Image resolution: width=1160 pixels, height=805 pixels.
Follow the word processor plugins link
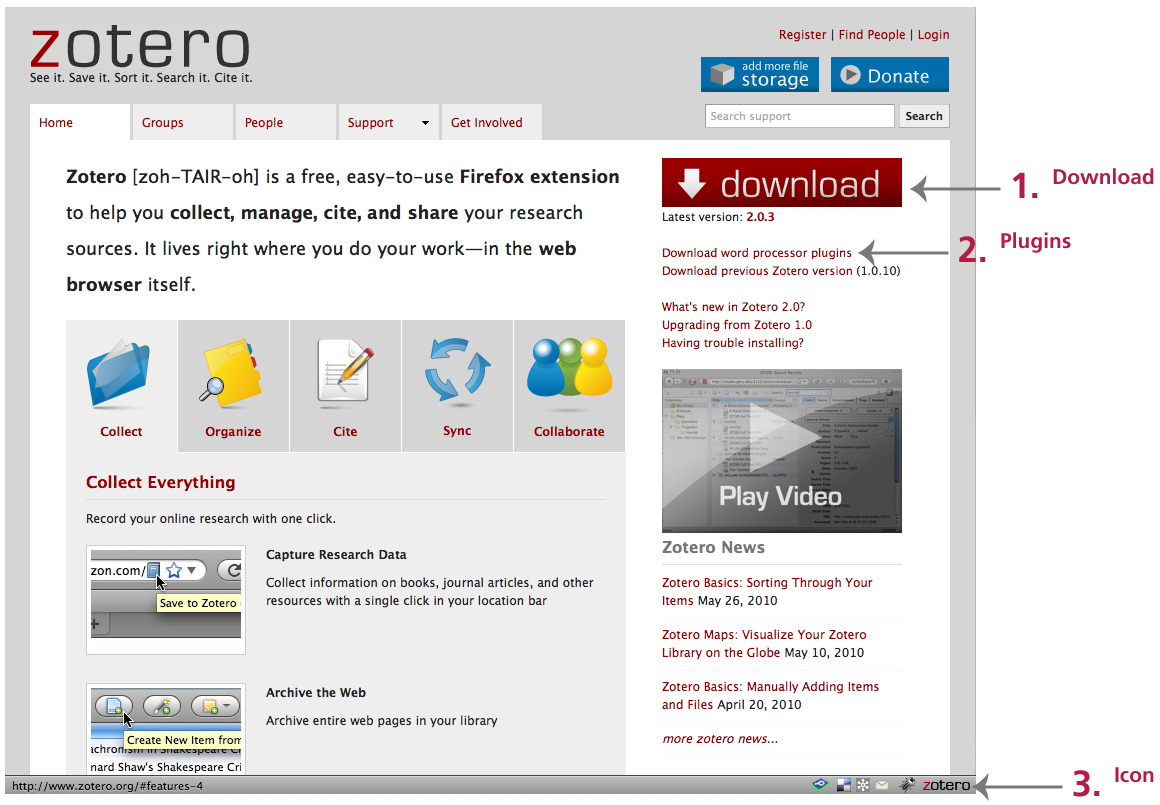pyautogui.click(x=756, y=253)
